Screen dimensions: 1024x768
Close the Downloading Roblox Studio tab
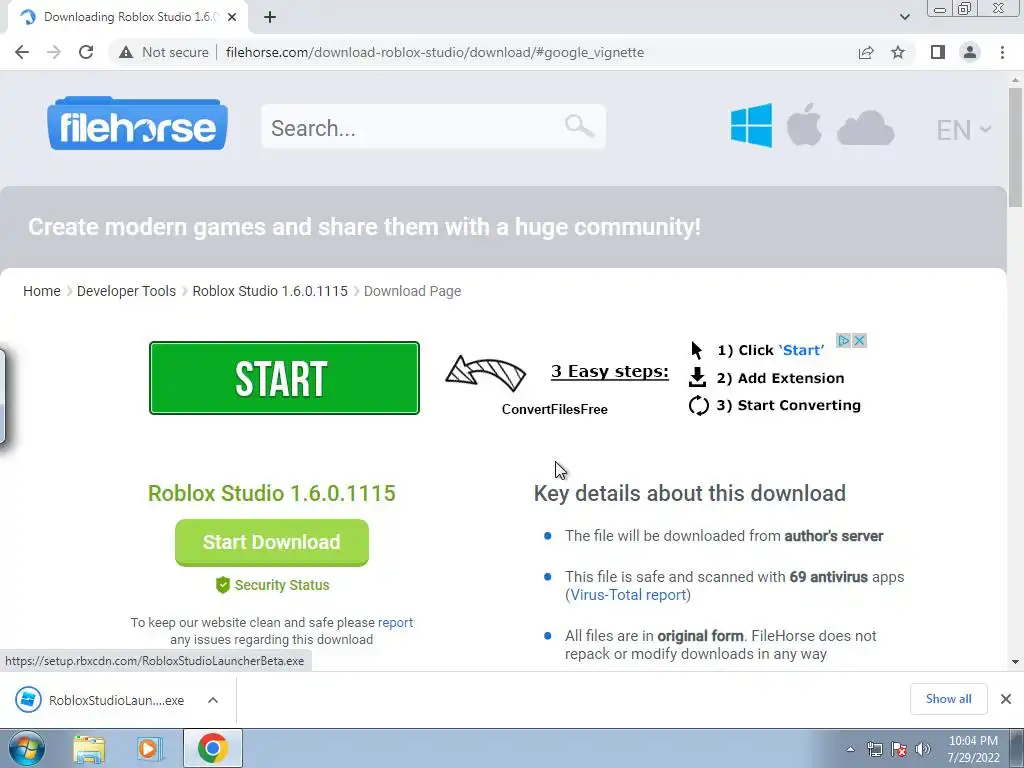(x=232, y=18)
